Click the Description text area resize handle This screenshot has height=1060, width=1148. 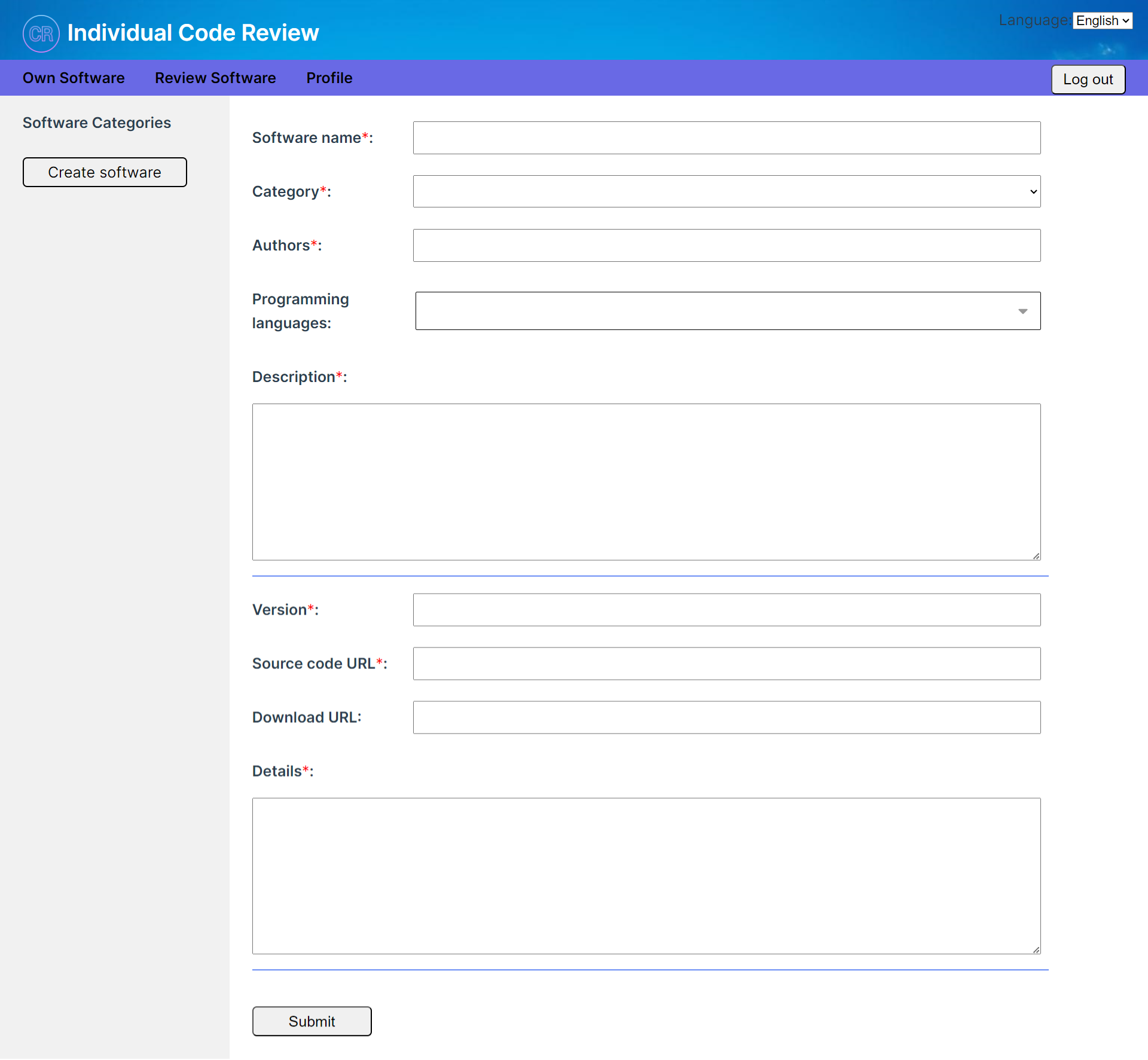point(1036,556)
